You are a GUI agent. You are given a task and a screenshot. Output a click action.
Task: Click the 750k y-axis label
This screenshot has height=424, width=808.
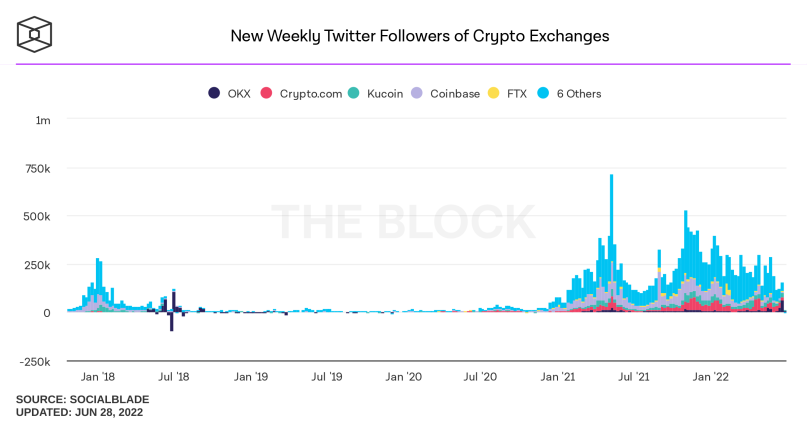tap(38, 168)
